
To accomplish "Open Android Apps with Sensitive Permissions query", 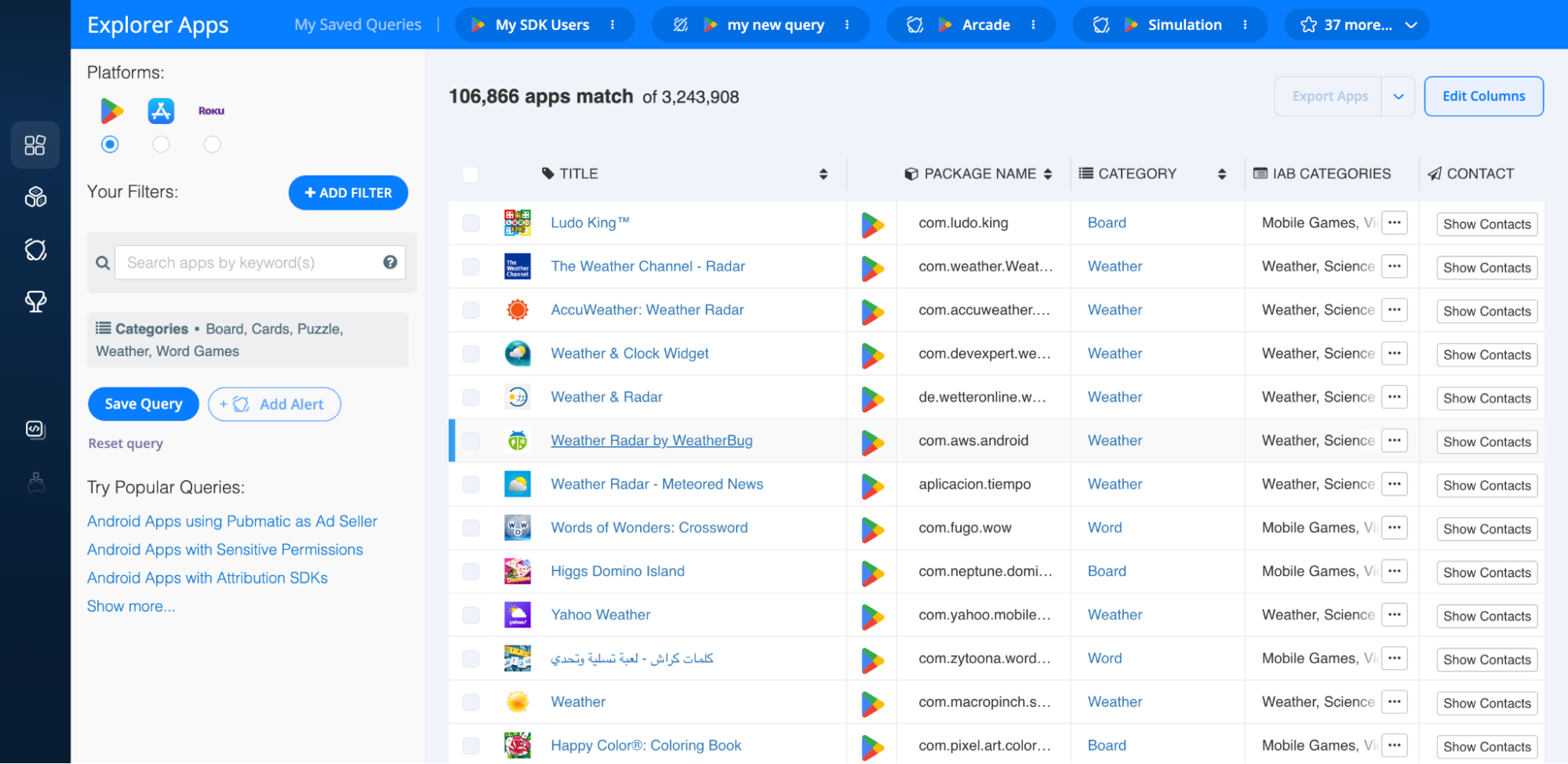I will coord(225,550).
